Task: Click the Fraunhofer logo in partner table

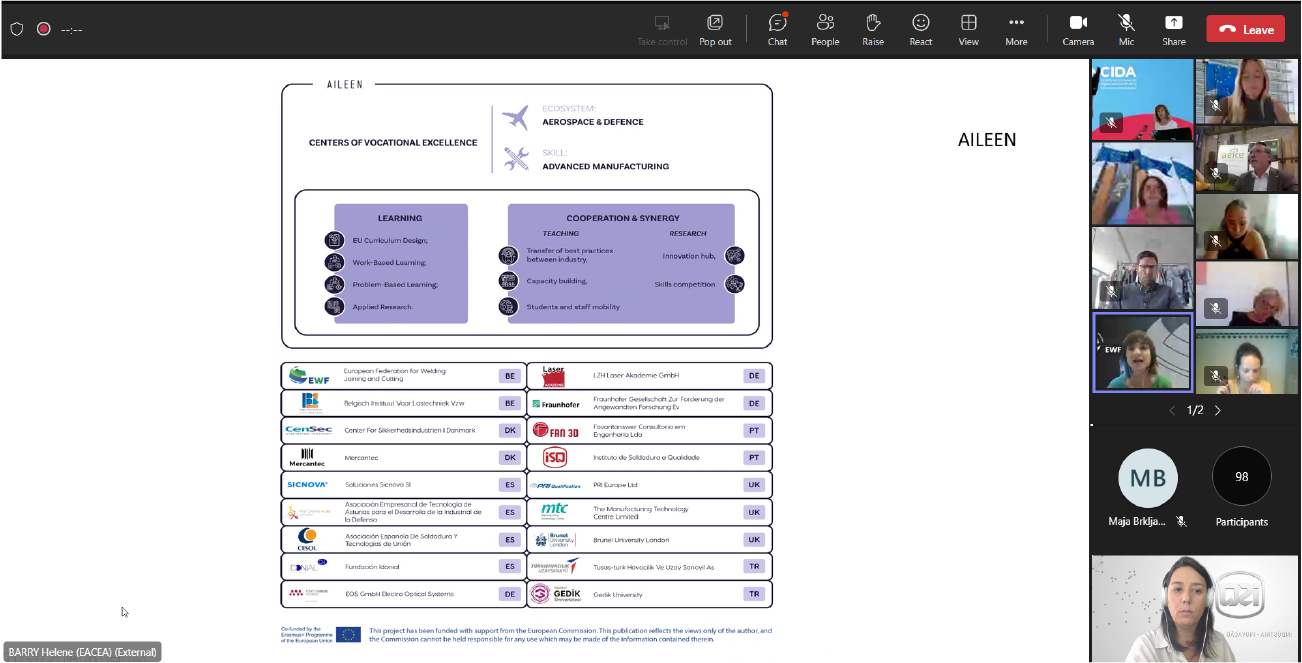Action: point(555,404)
